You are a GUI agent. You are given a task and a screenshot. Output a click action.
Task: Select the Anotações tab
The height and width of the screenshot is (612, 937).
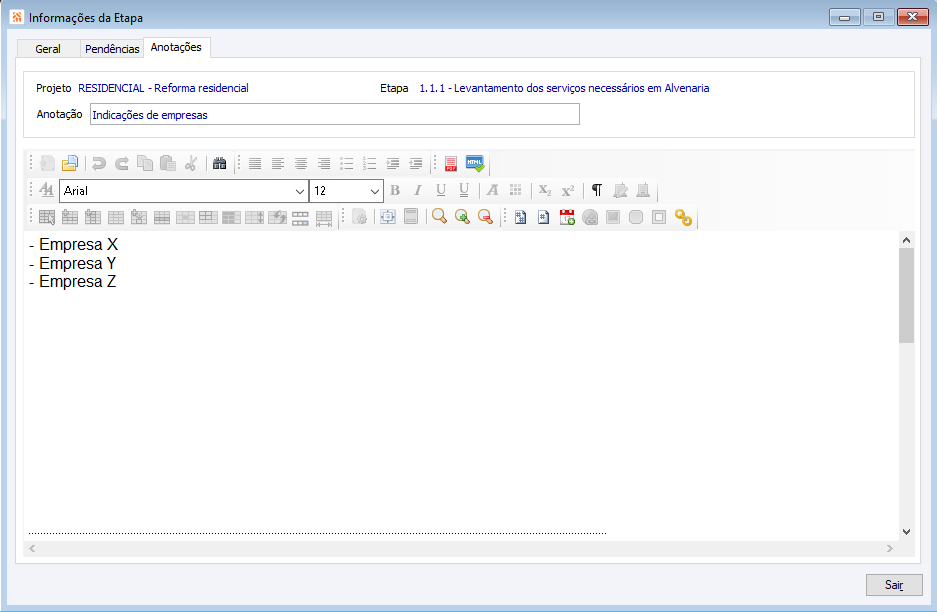176,47
